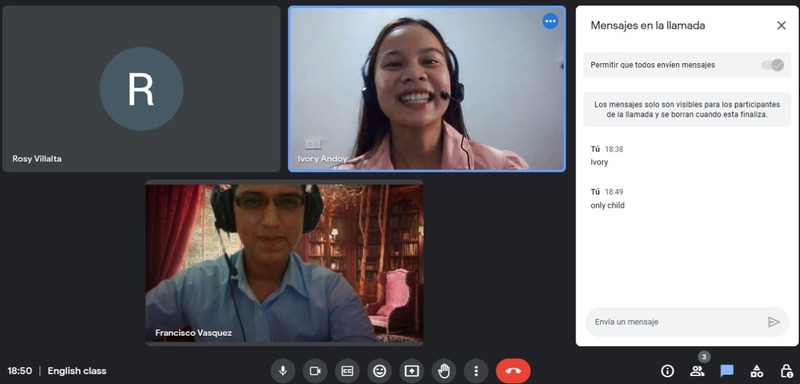800x384 pixels.
Task: Open the emoji reactions
Action: coord(379,371)
